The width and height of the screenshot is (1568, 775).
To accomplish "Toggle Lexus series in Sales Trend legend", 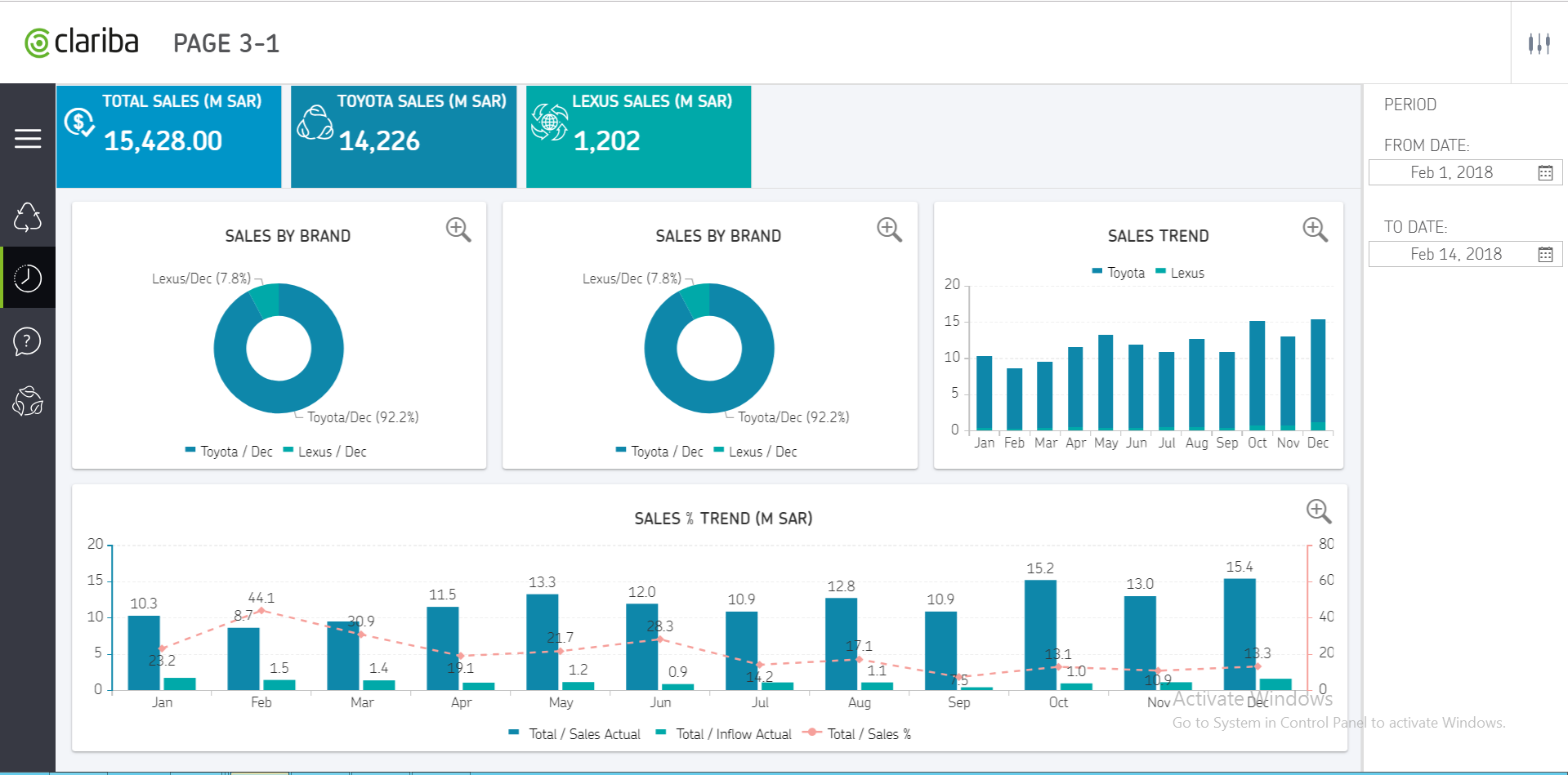I will [1180, 273].
